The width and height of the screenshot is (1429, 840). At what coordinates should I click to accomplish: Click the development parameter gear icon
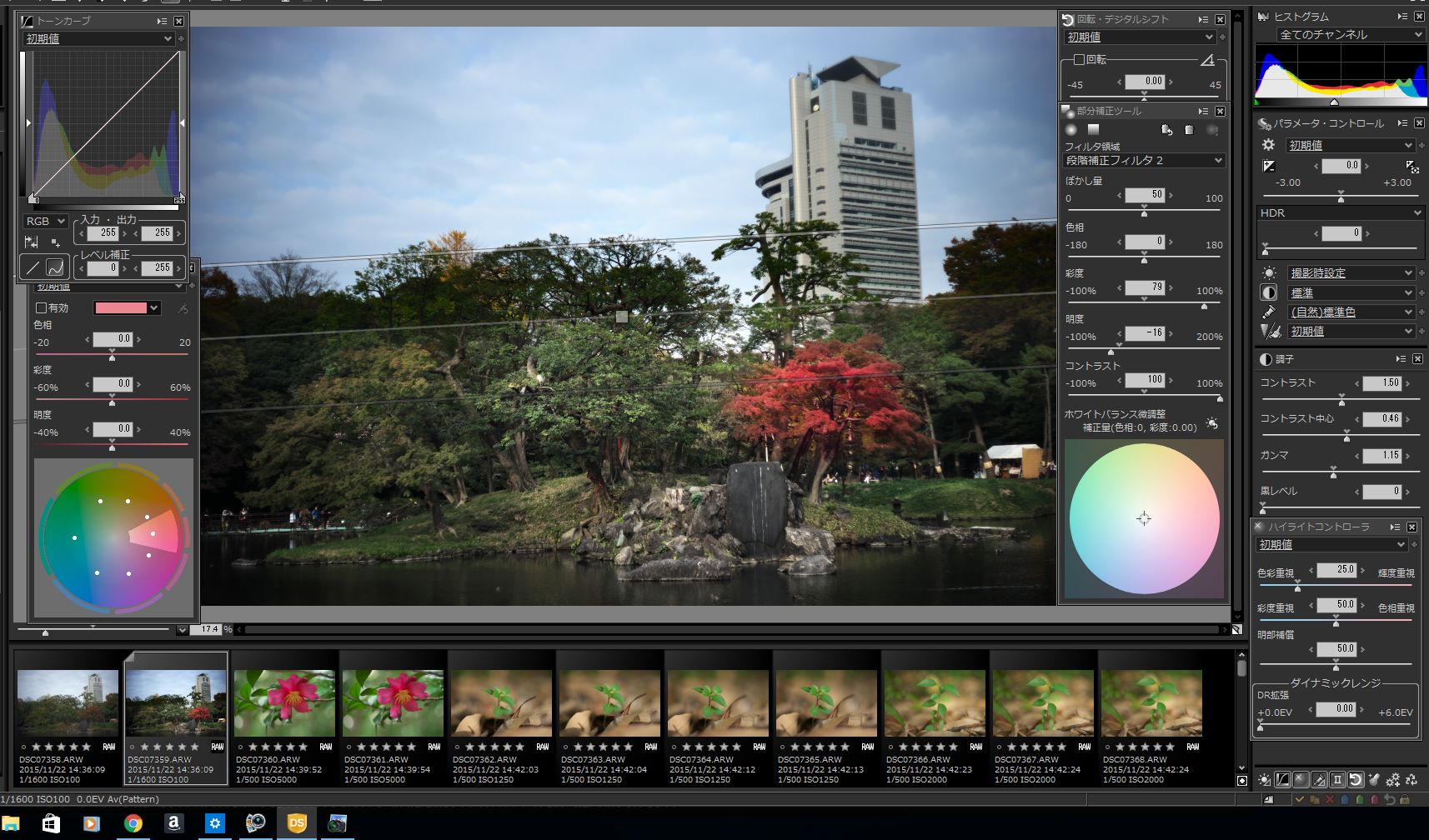pyautogui.click(x=1269, y=145)
